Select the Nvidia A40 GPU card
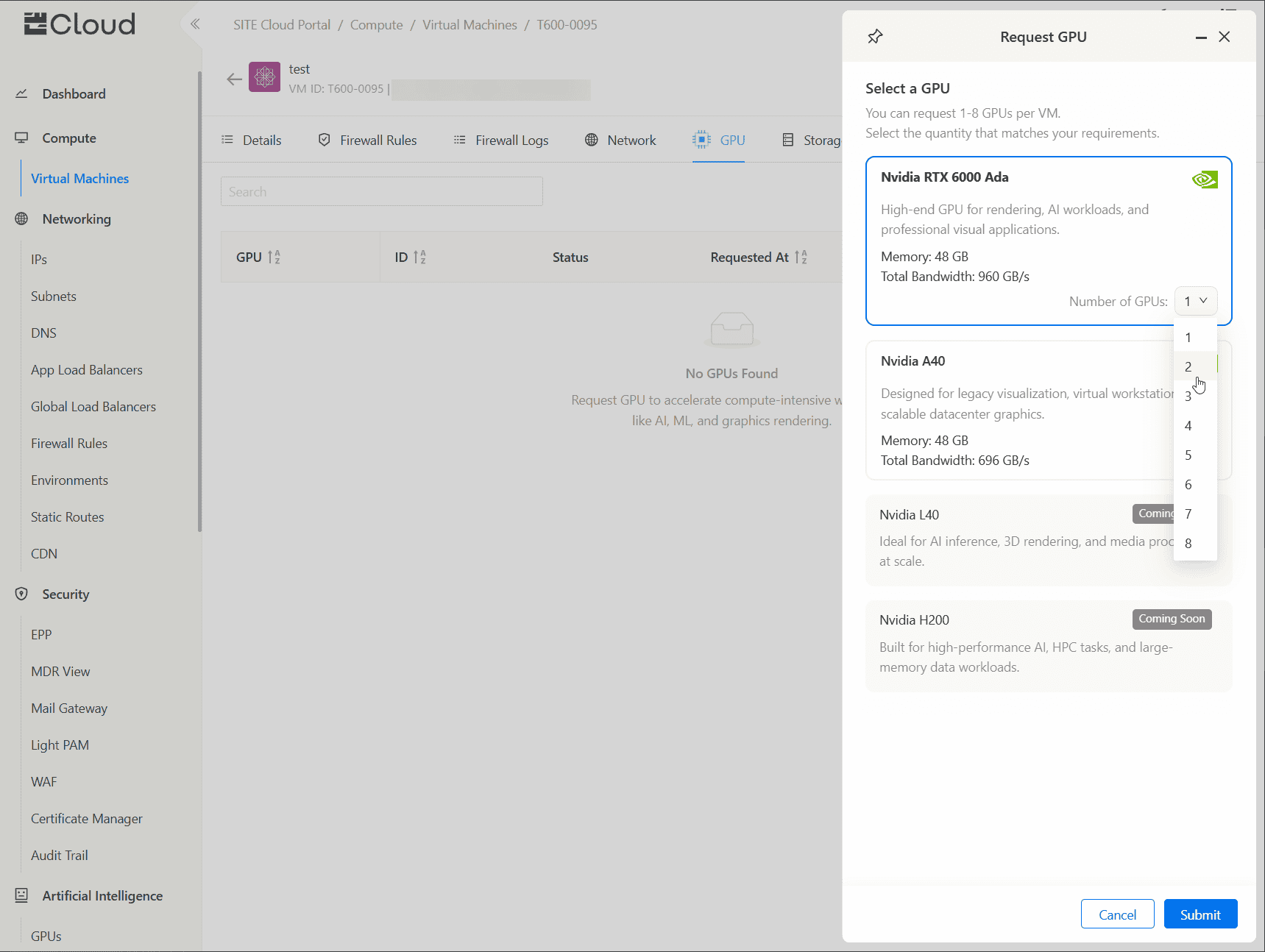This screenshot has width=1265, height=952. point(1016,412)
